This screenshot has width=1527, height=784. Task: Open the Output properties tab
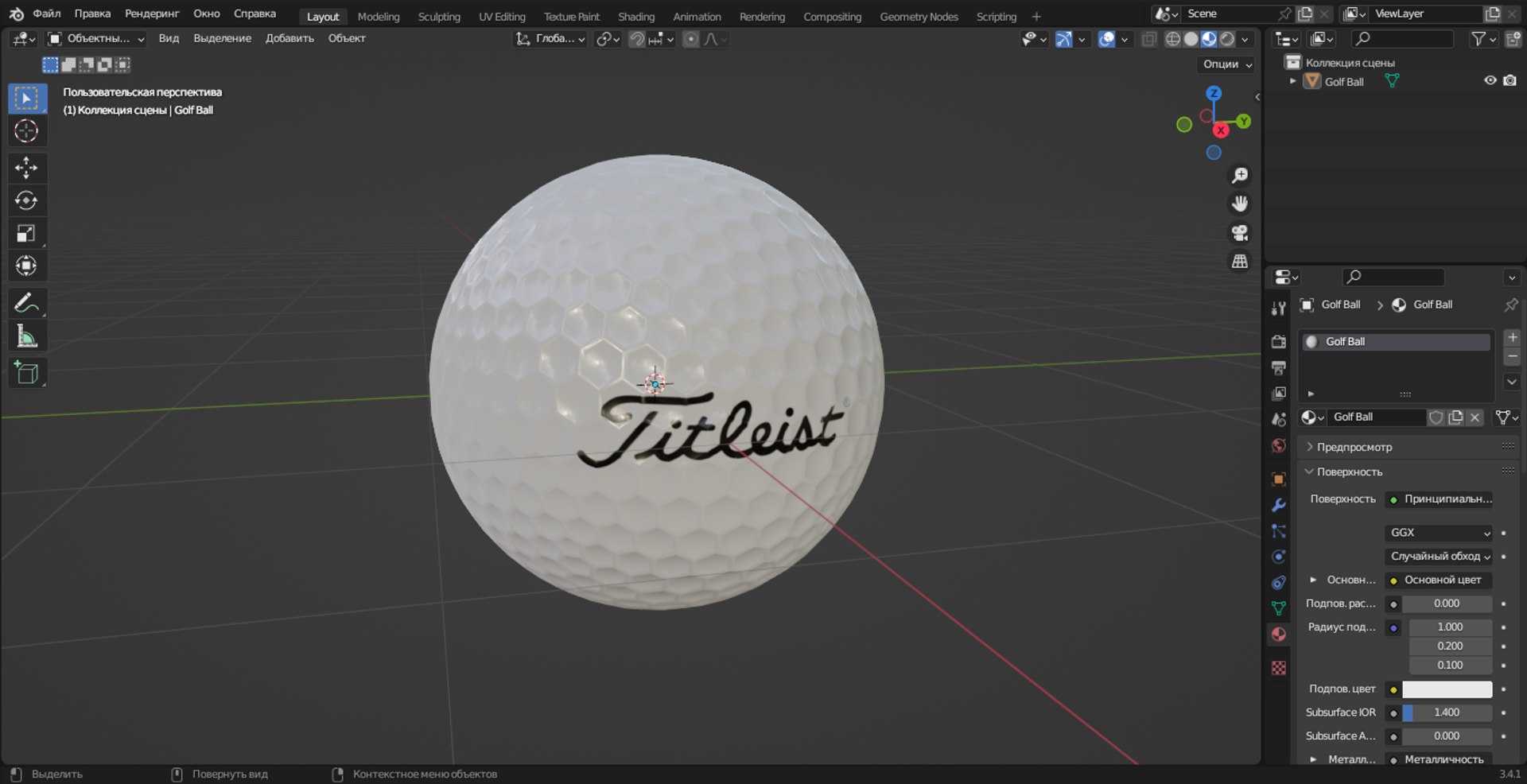(1279, 367)
